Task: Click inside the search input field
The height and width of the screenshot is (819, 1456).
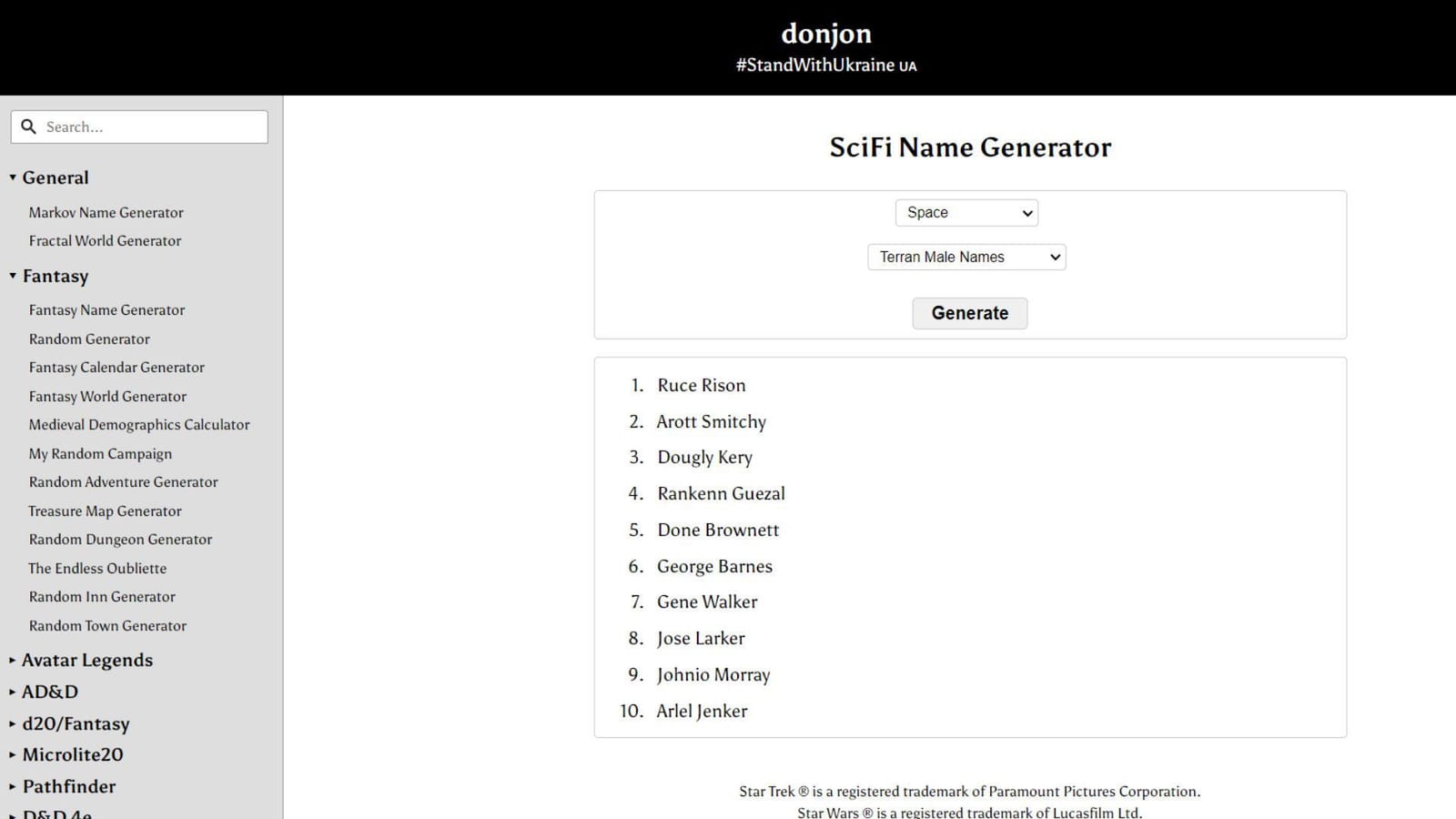Action: 150,126
